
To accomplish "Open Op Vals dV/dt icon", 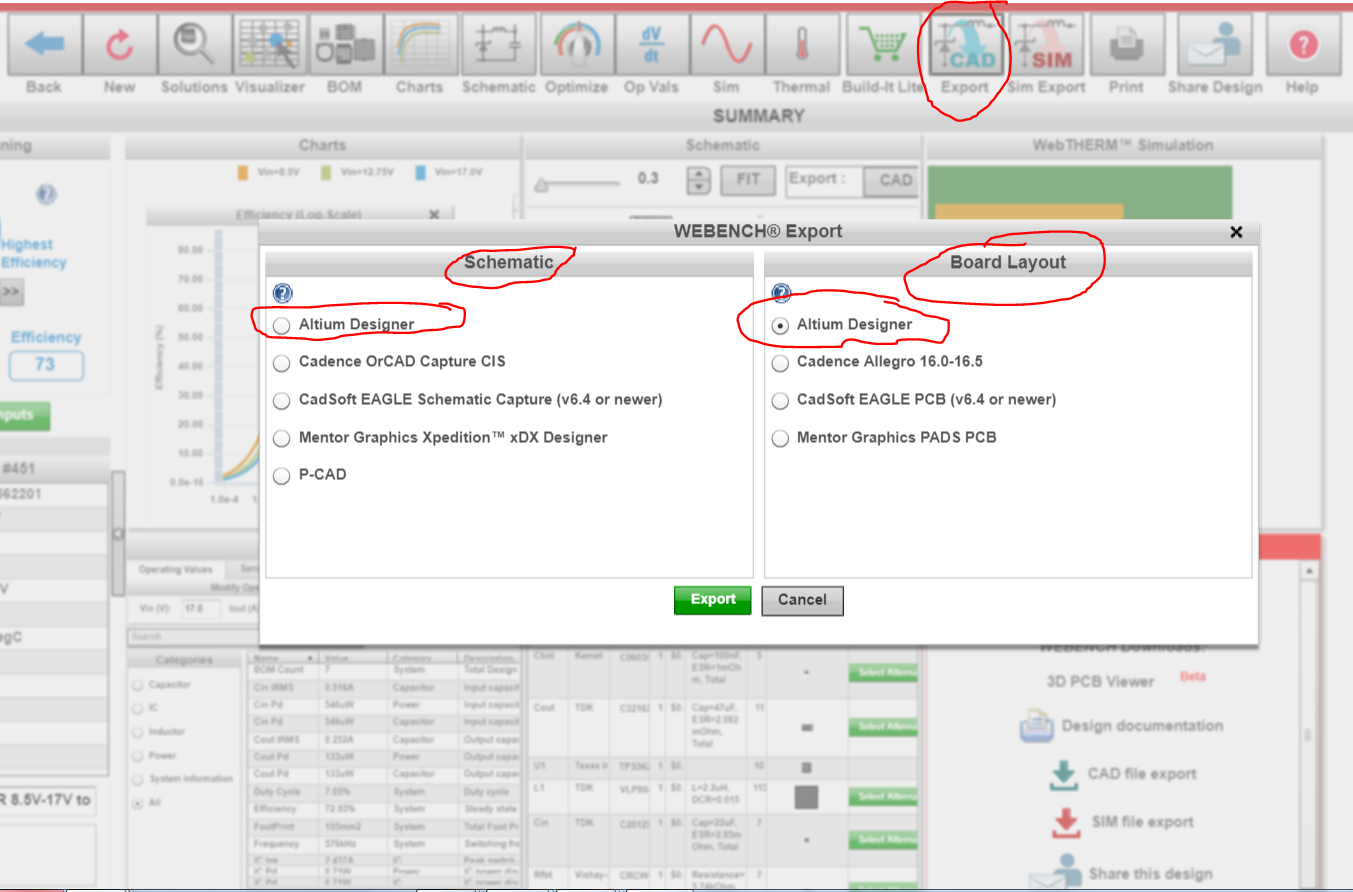I will 651,44.
